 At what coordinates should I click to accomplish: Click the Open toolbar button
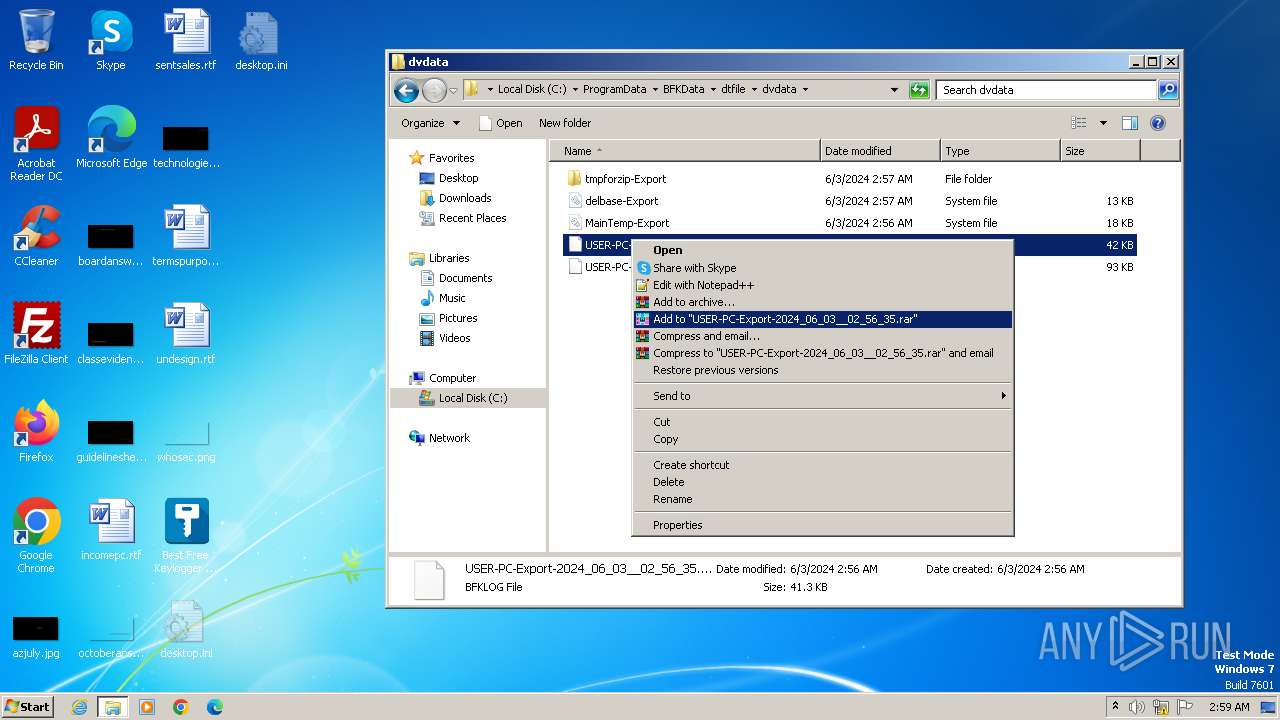click(x=500, y=123)
